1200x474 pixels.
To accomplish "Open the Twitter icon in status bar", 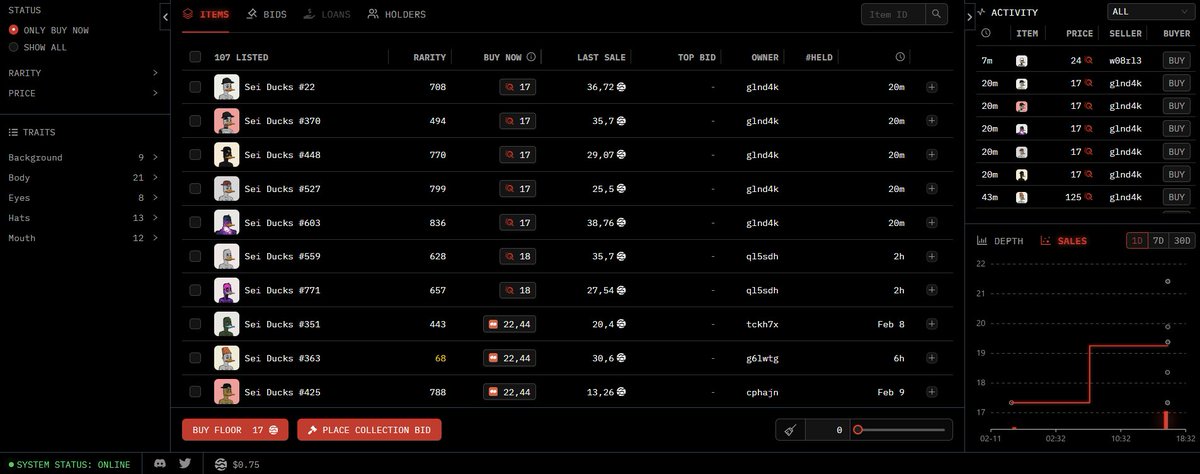I will pos(185,463).
